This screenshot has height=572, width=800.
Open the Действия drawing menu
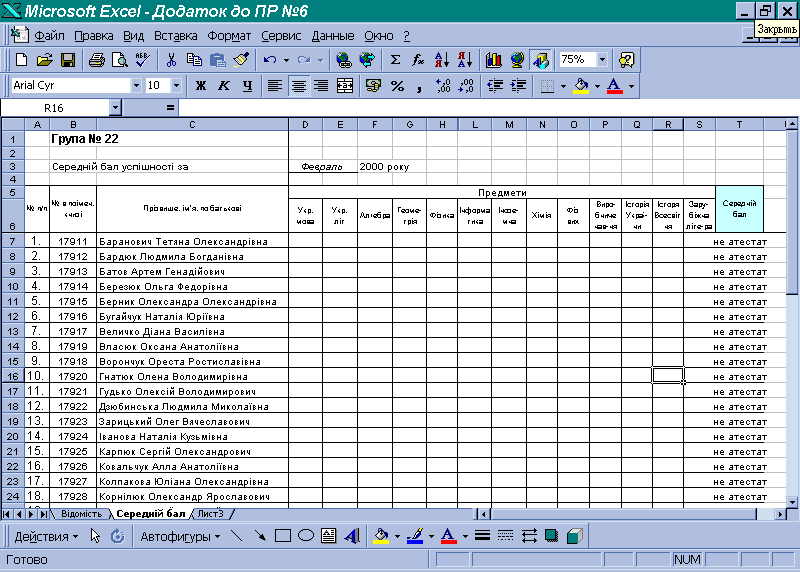click(x=46, y=536)
